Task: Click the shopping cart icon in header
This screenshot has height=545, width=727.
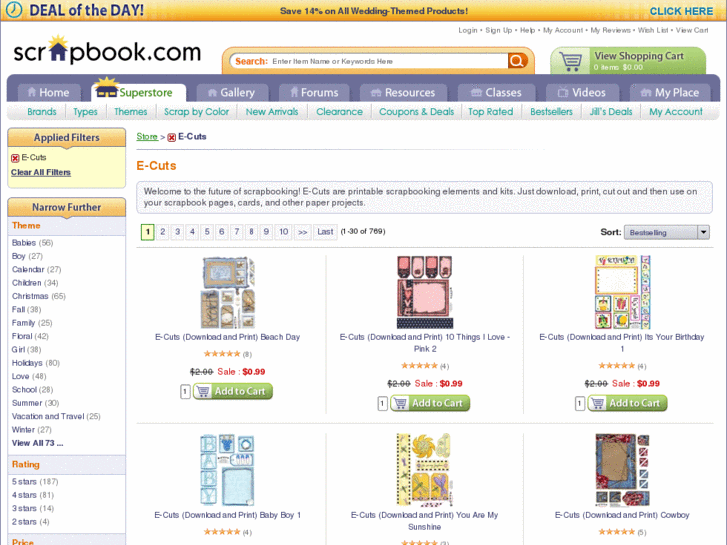Action: [x=570, y=61]
